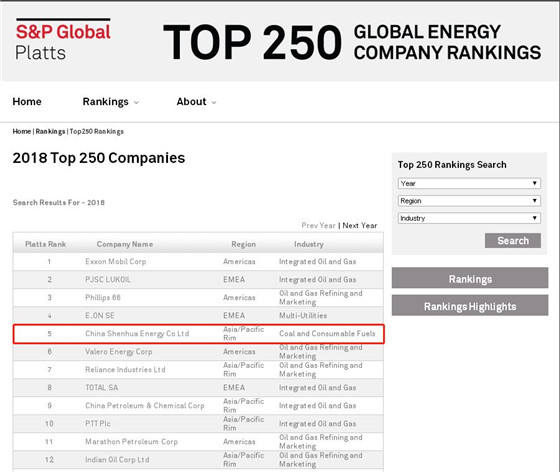This screenshot has width=560, height=472.
Task: Click Rankings in the breadcrumb
Action: click(x=50, y=131)
